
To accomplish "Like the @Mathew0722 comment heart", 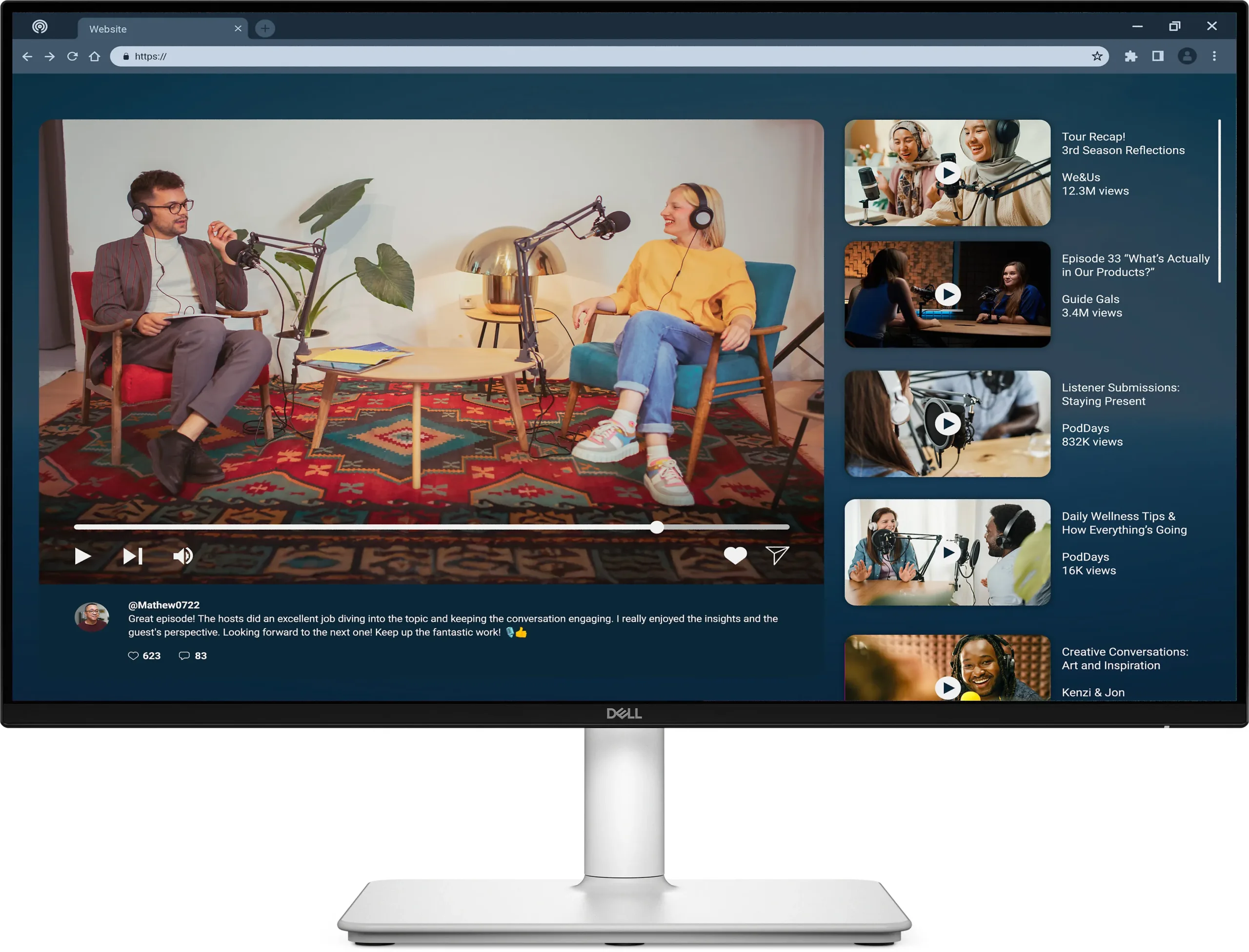I will [133, 655].
